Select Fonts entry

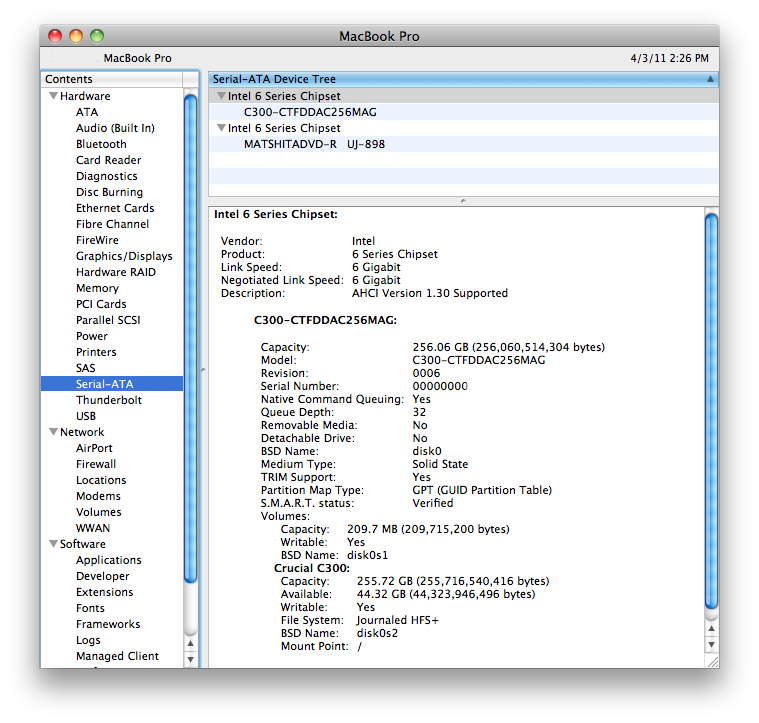90,608
